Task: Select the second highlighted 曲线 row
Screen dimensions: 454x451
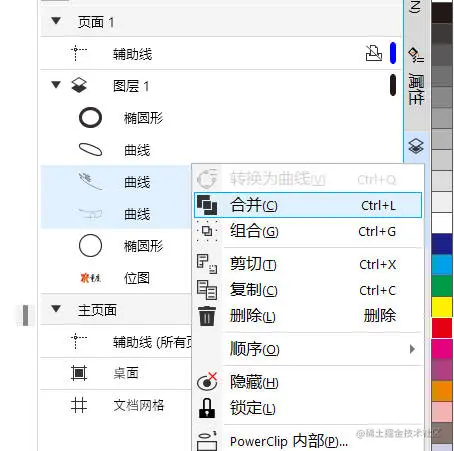Action: click(116, 213)
